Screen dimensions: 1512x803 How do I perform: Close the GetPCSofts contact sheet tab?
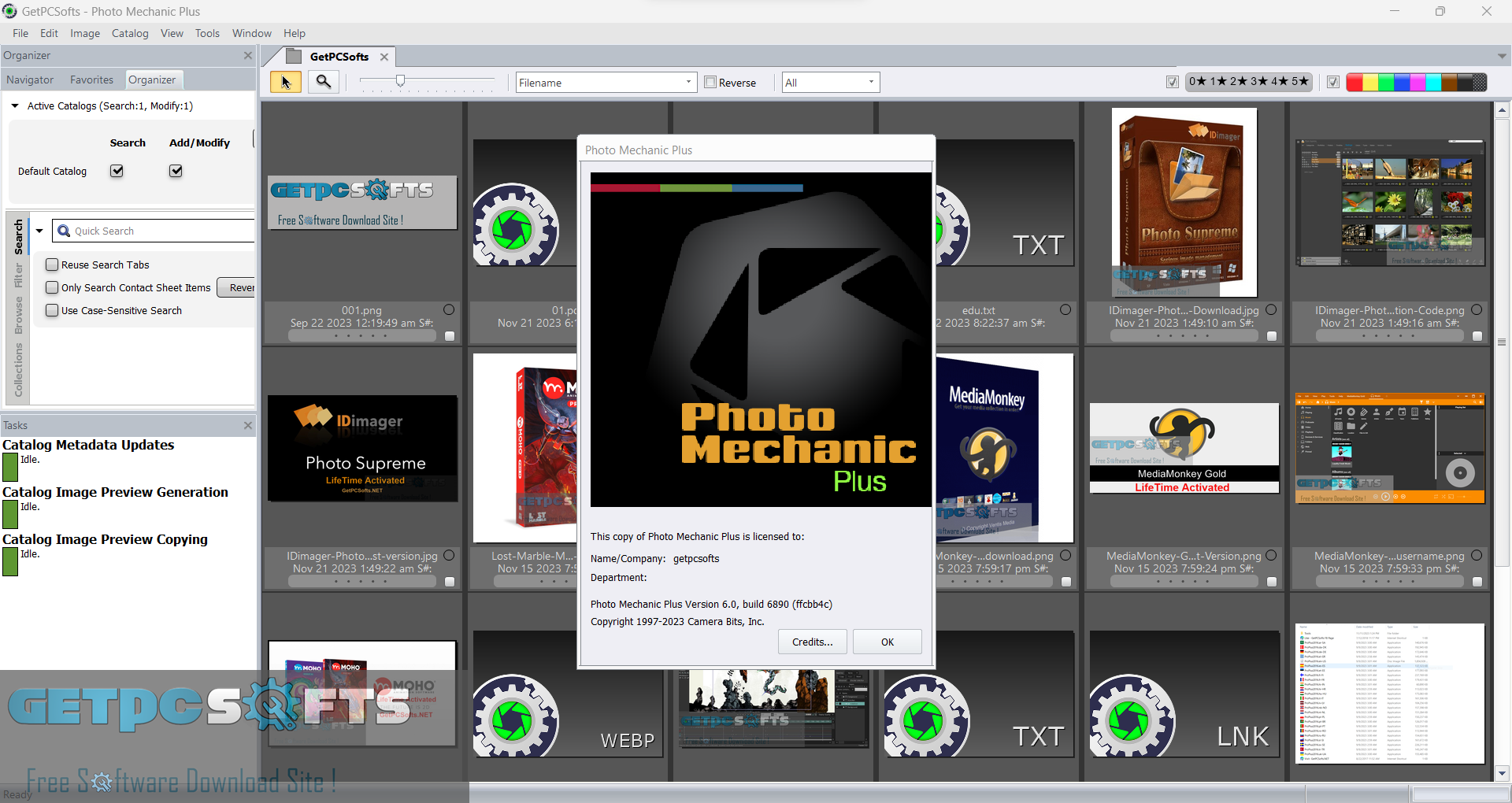pos(384,57)
